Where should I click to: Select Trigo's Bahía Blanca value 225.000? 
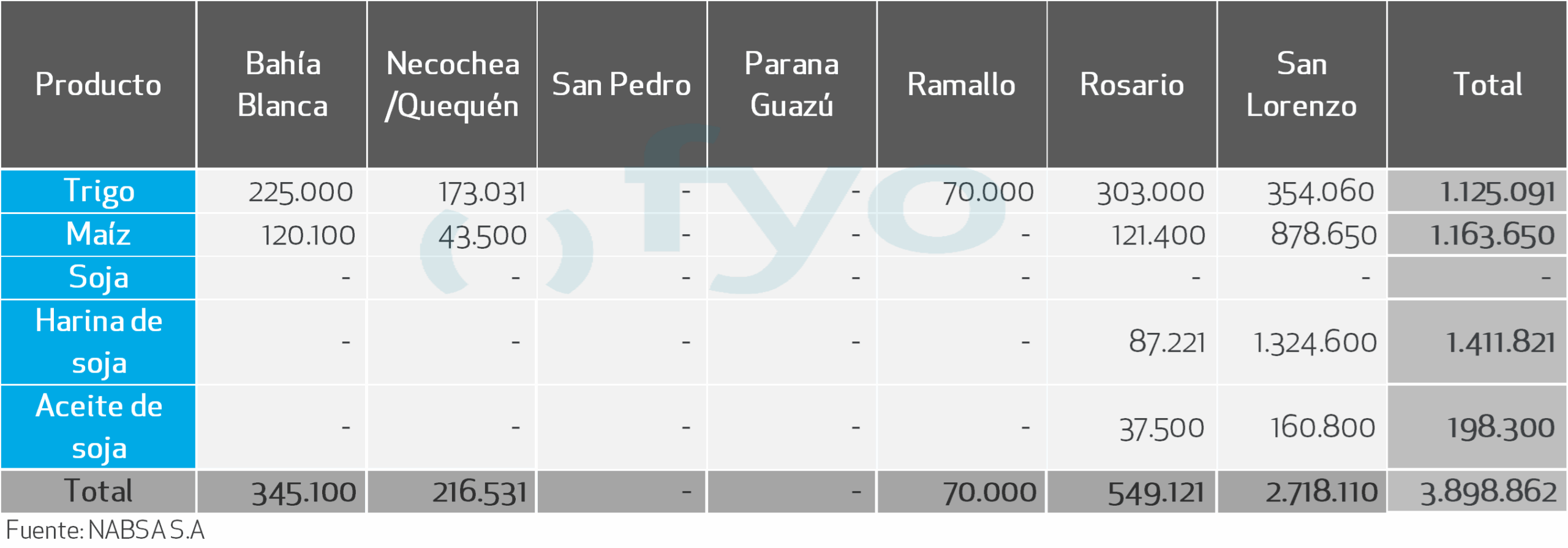tap(300, 192)
